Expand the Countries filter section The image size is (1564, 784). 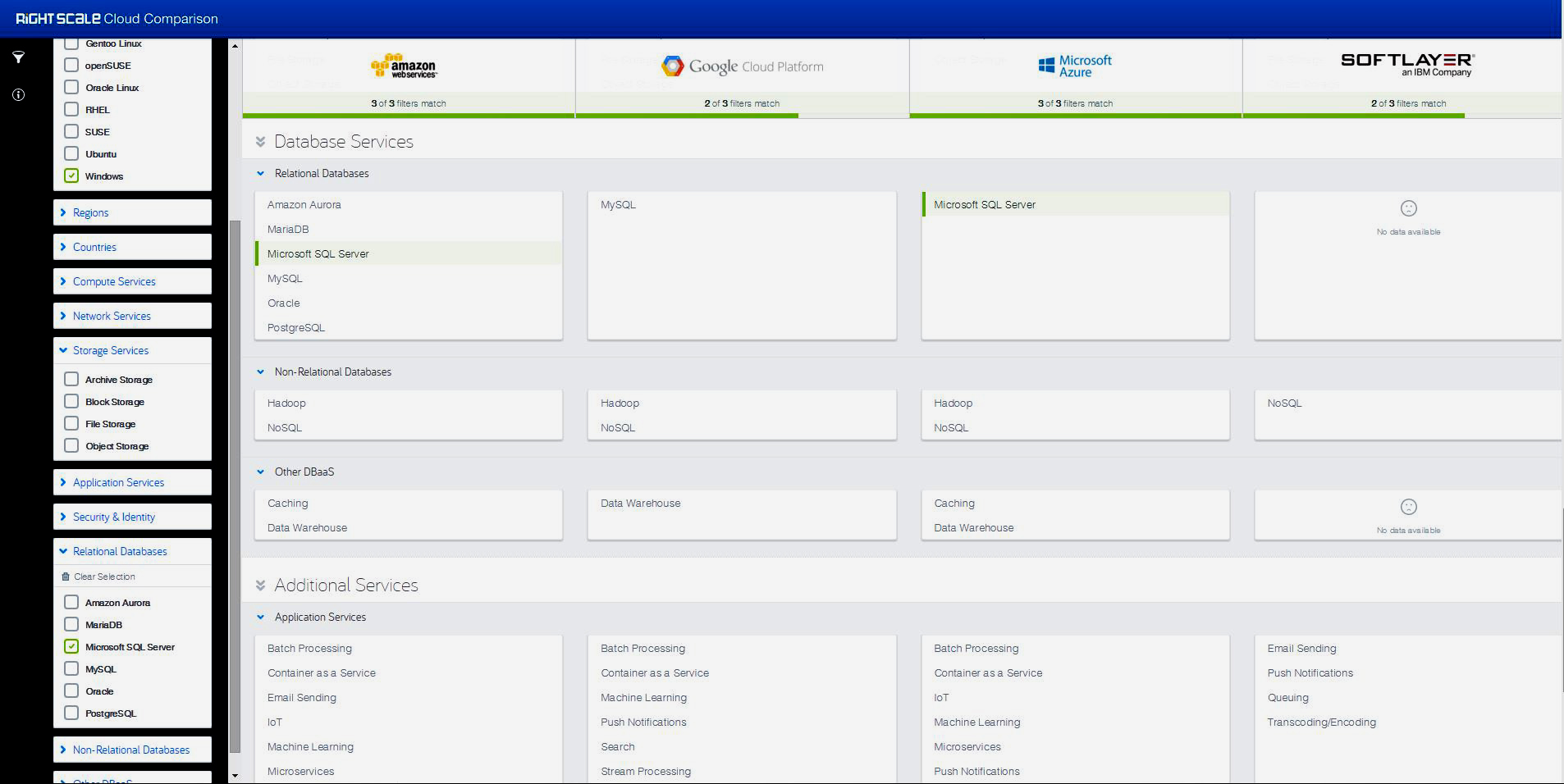[x=132, y=247]
